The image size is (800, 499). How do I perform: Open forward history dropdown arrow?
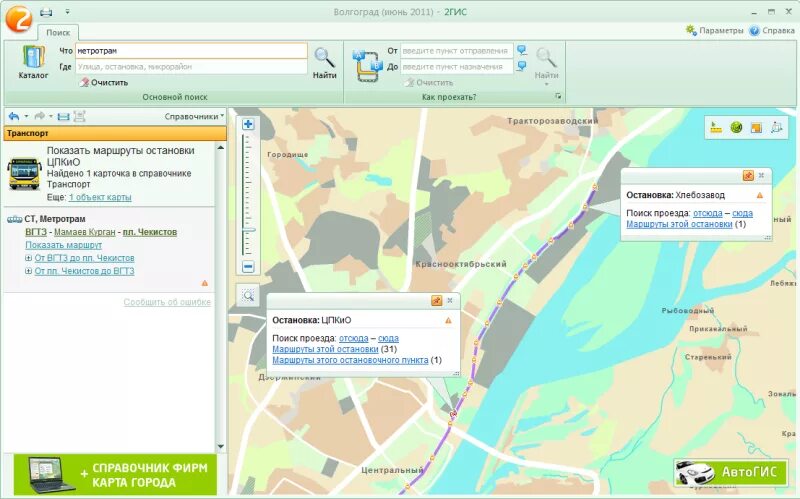pyautogui.click(x=51, y=116)
